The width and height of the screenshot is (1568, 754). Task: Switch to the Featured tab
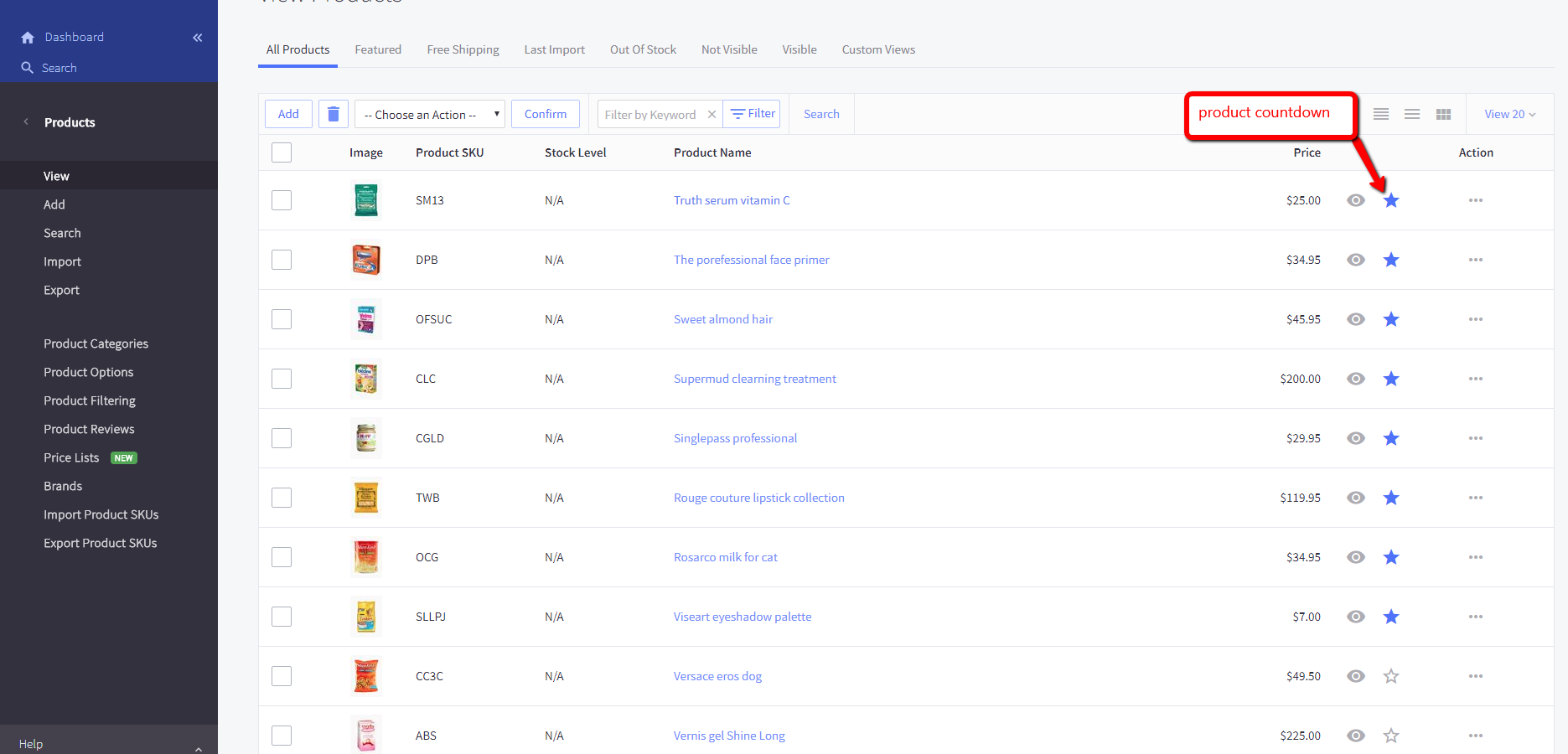pyautogui.click(x=378, y=49)
